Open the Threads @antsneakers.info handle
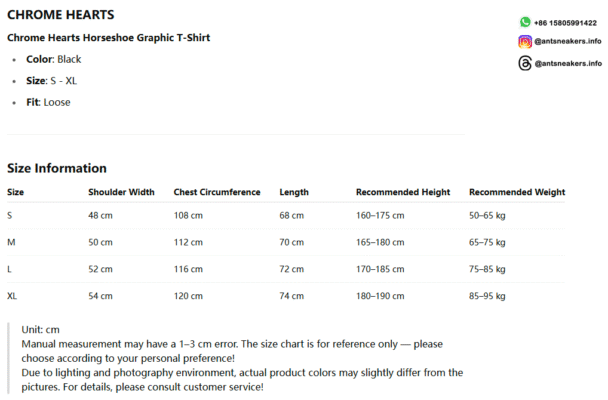 pyautogui.click(x=568, y=64)
